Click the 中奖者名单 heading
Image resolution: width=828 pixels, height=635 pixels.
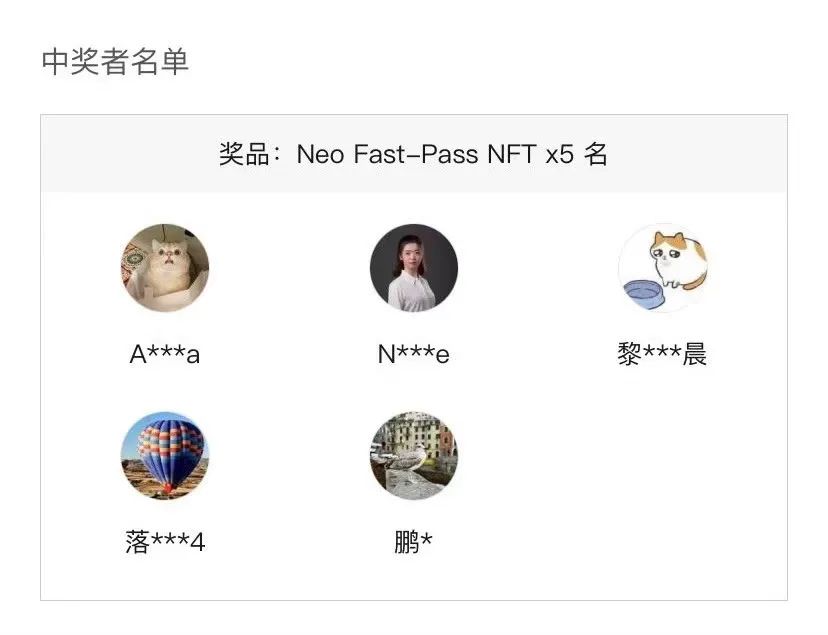coord(115,62)
